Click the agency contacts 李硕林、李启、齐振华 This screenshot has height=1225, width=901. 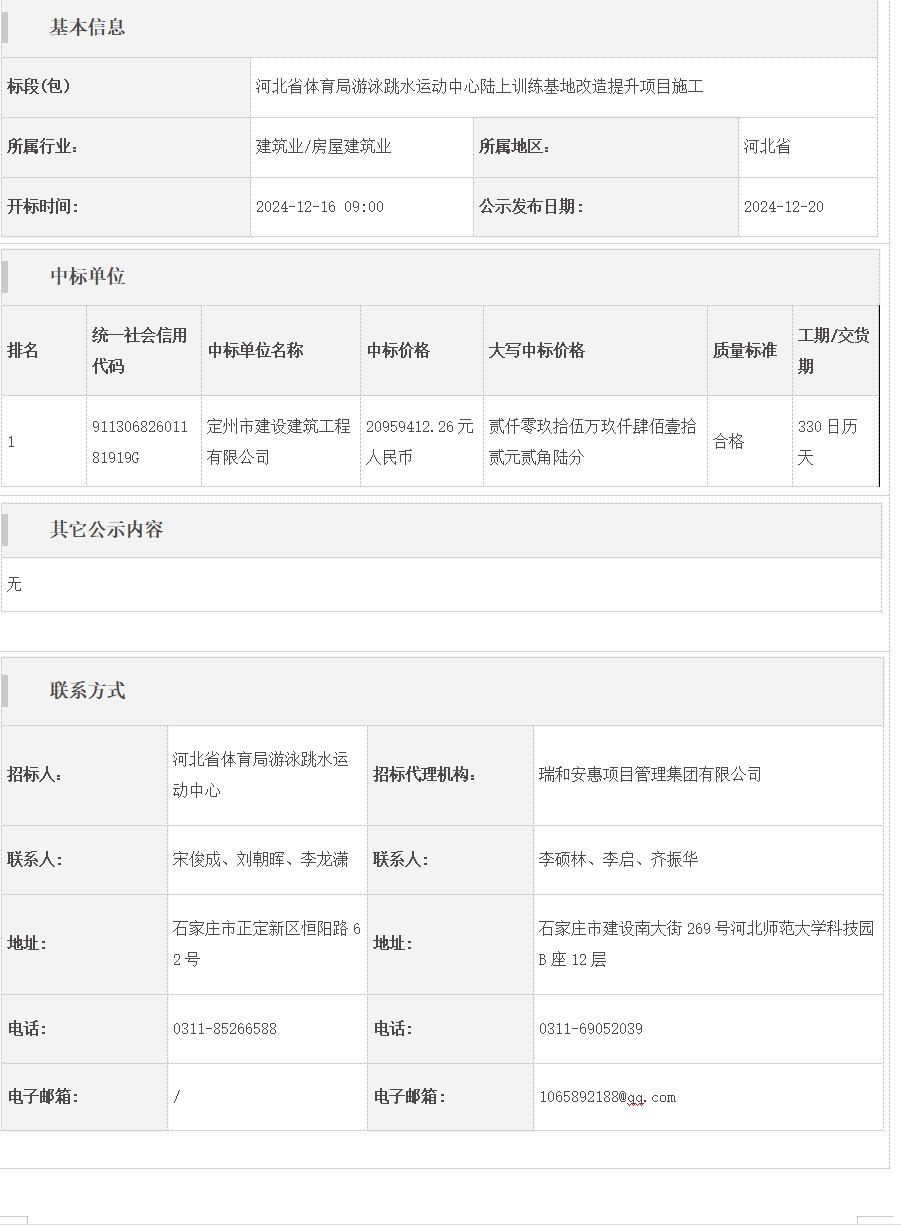pos(618,859)
